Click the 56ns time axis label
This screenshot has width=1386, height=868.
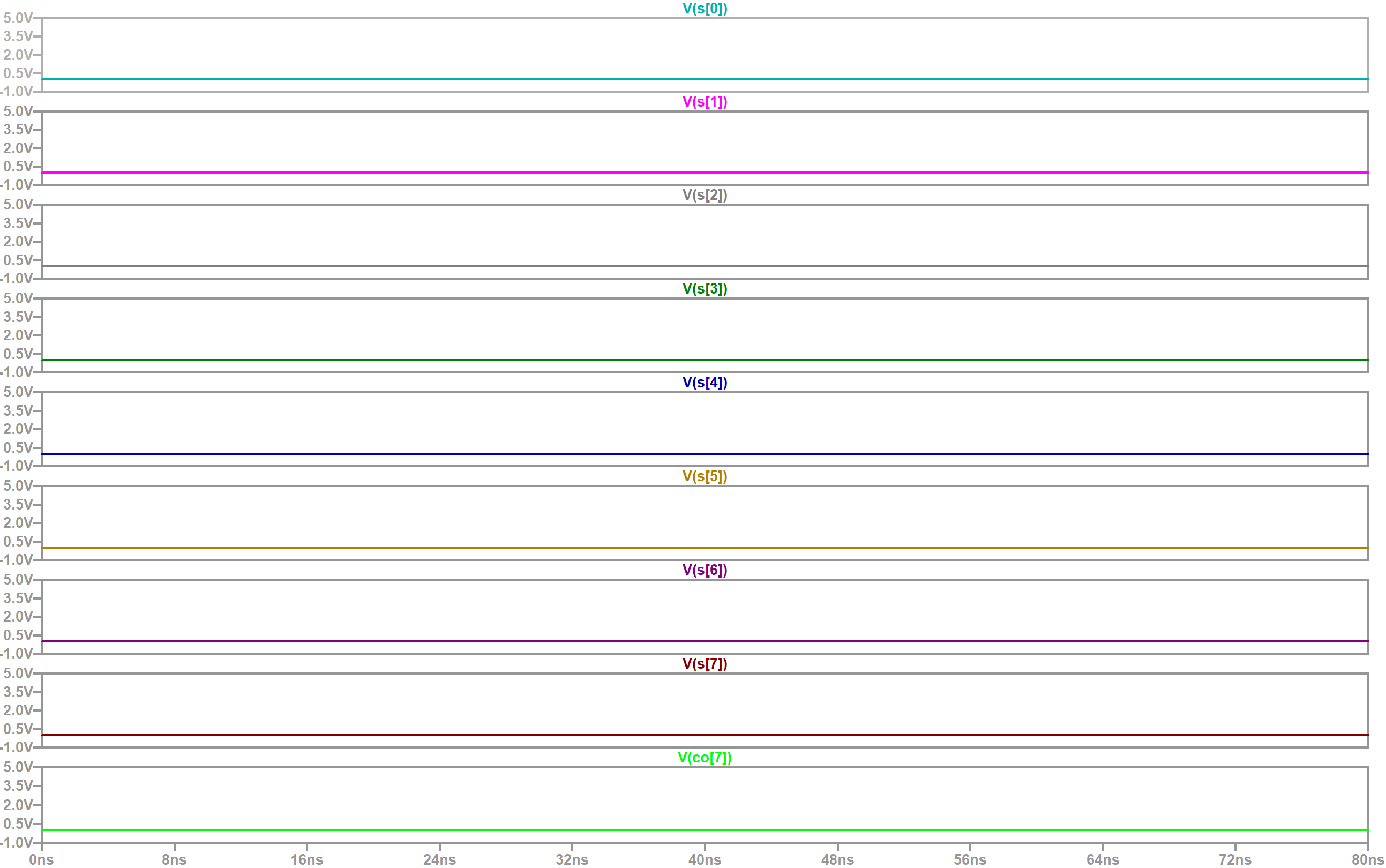(969, 859)
